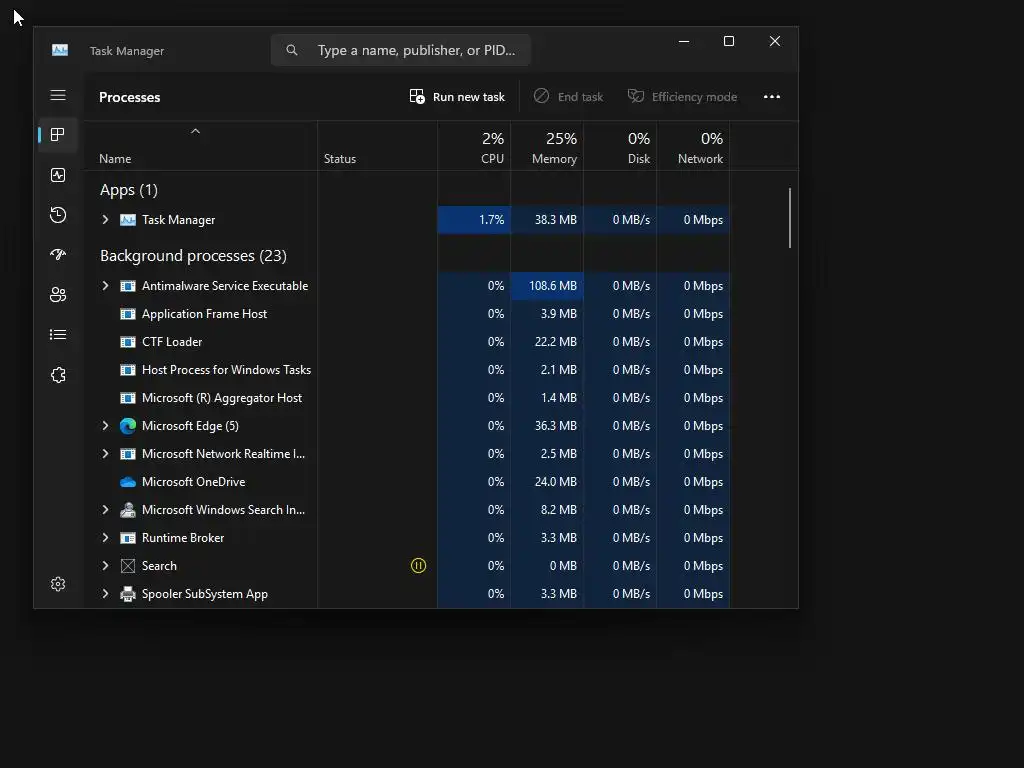Open the Startup apps sidebar icon
This screenshot has height=768, width=1024.
(x=57, y=255)
